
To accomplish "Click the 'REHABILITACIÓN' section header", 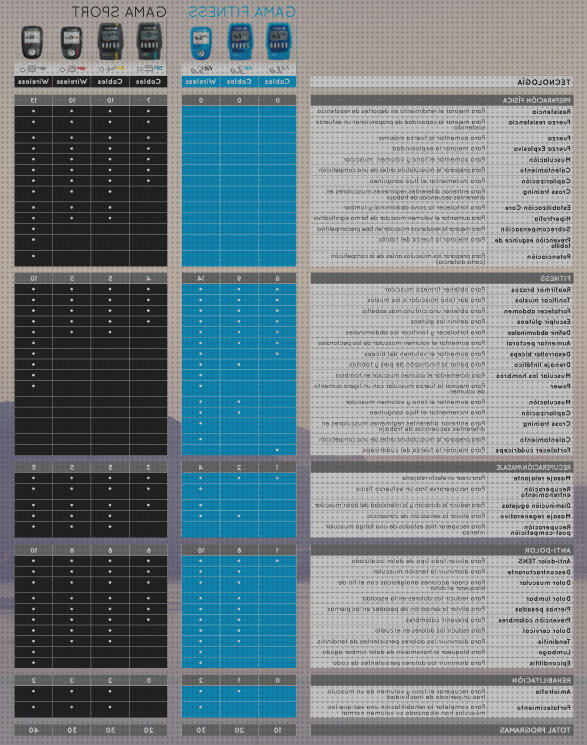I will [x=442, y=680].
